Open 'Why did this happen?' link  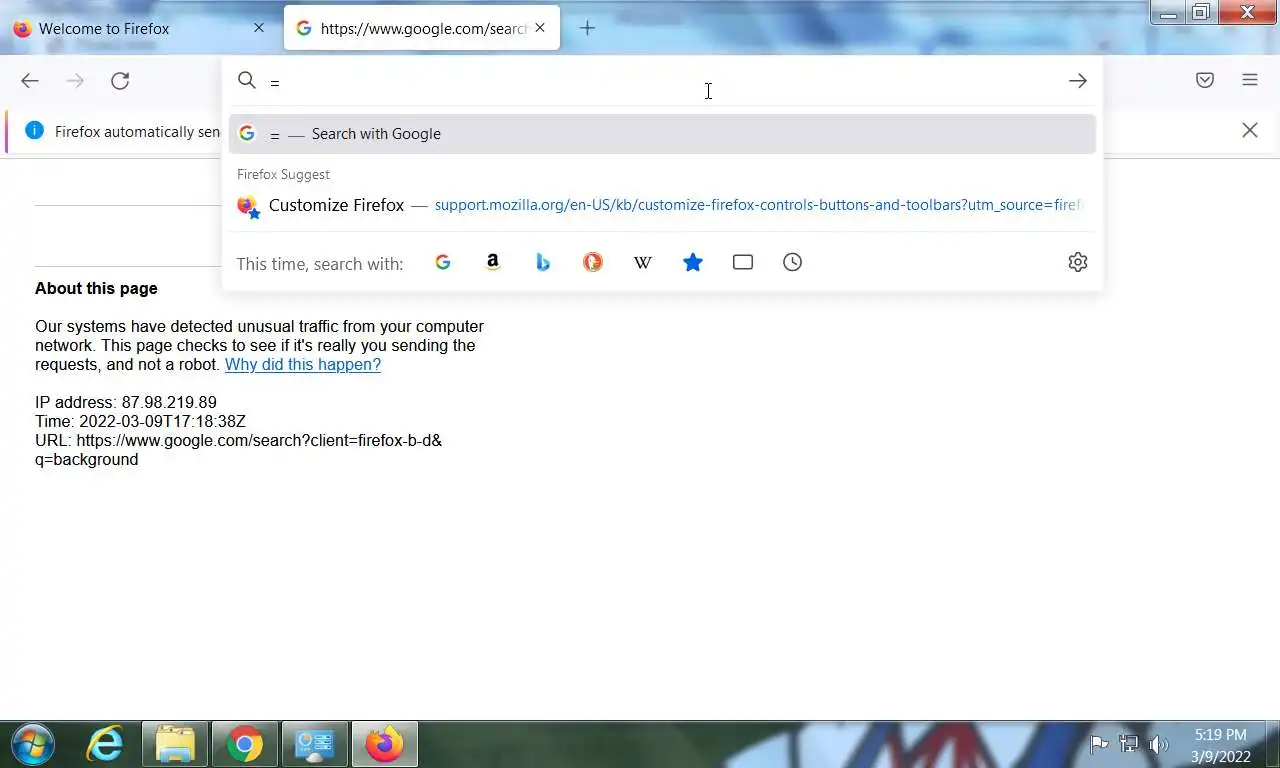pos(303,364)
